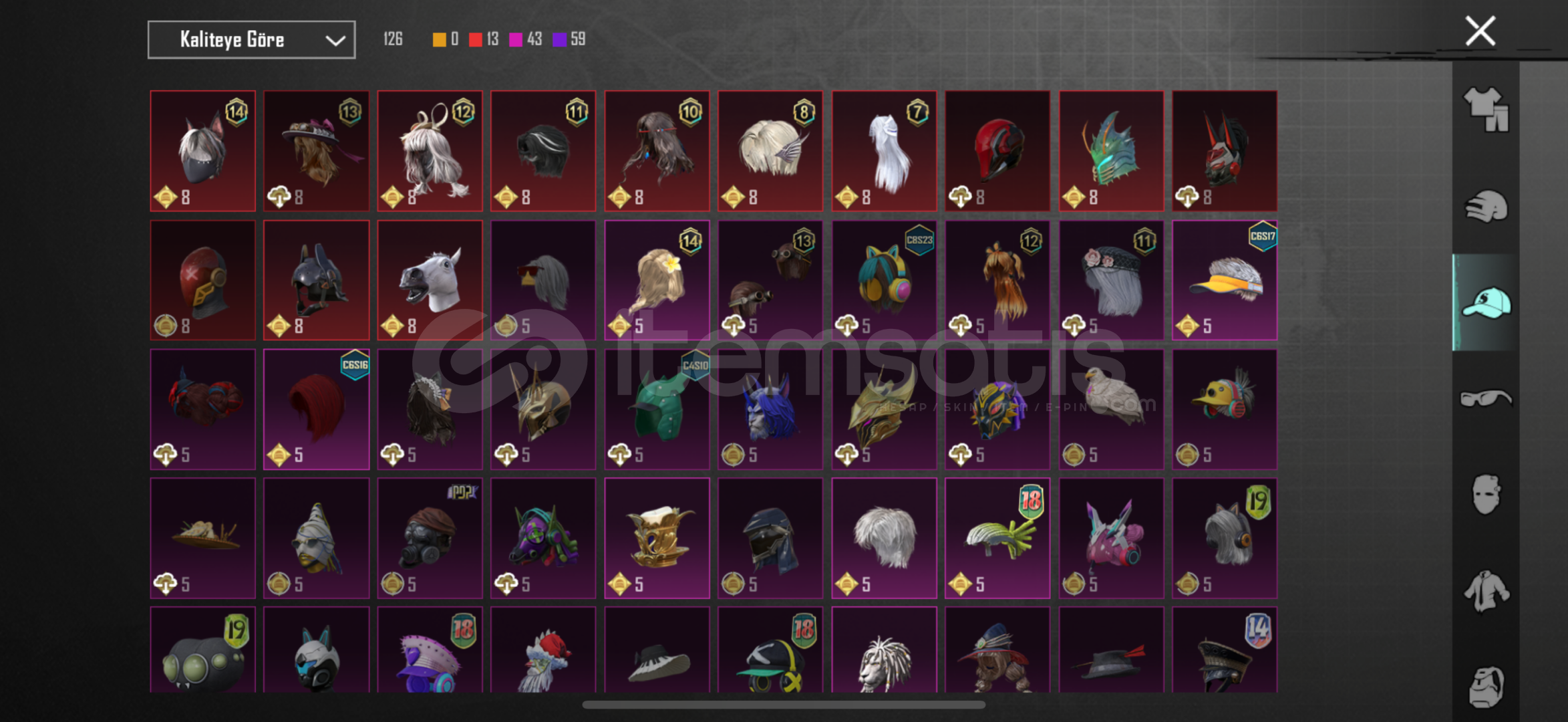Select the red hair C6S16 item
The height and width of the screenshot is (722, 1568).
316,409
